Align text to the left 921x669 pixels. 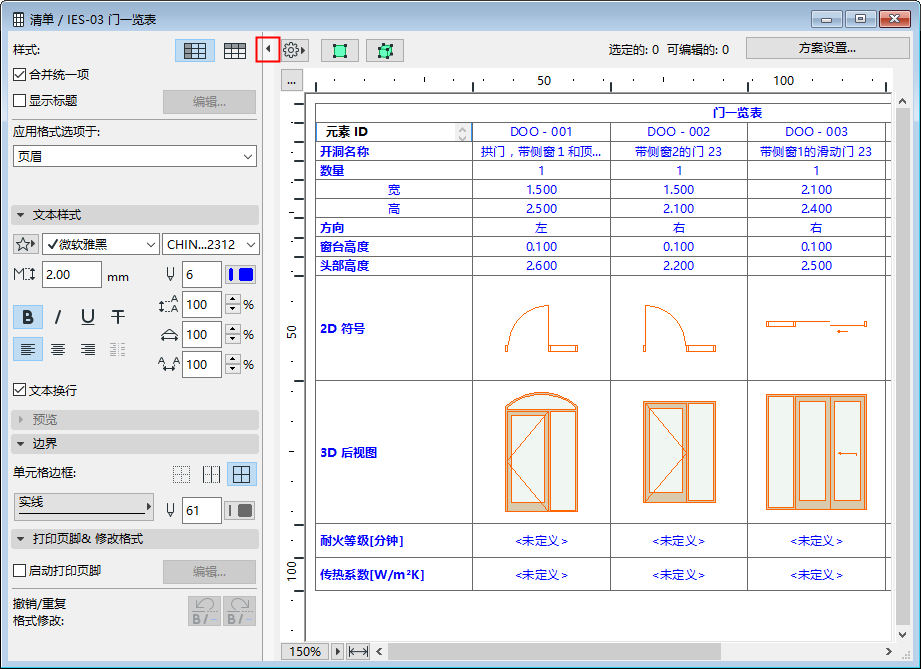28,349
